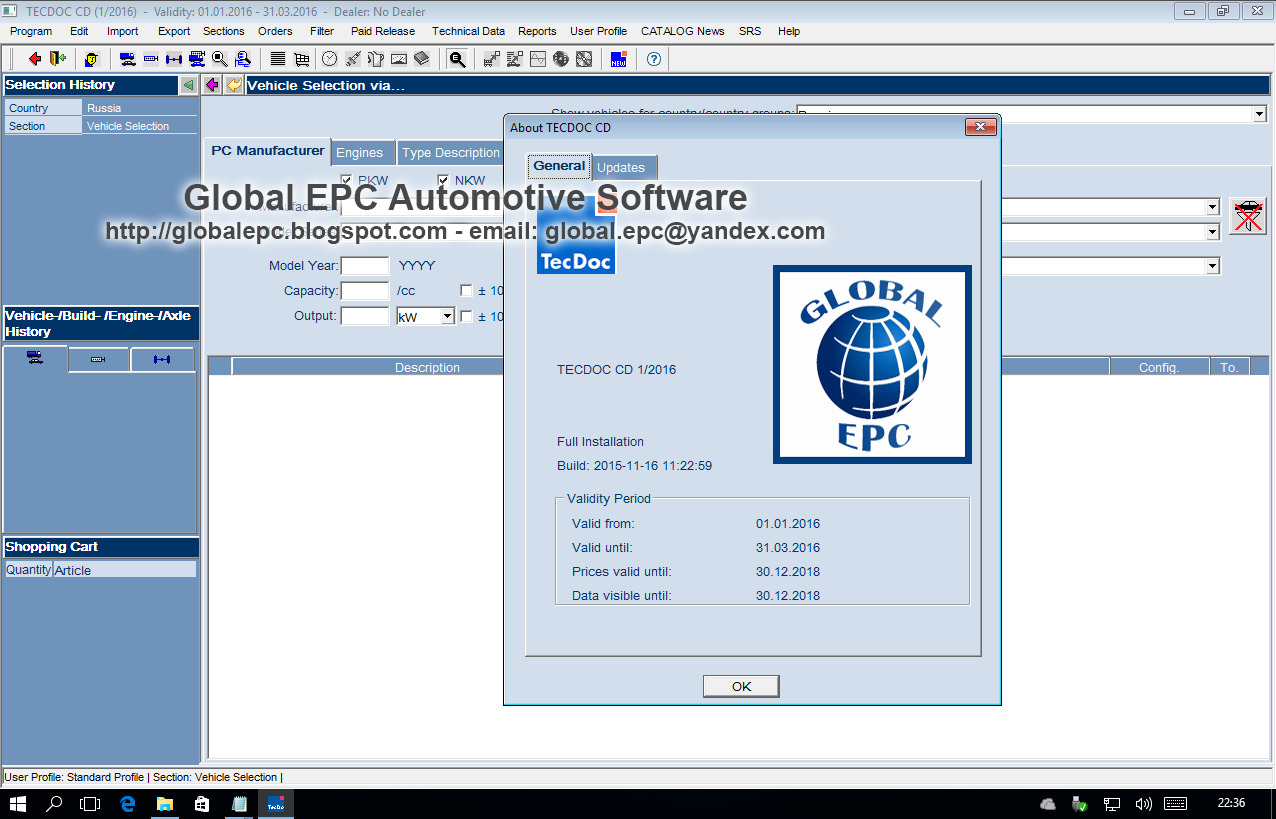Select the engine history tab icon
The height and width of the screenshot is (819, 1276).
[98, 359]
